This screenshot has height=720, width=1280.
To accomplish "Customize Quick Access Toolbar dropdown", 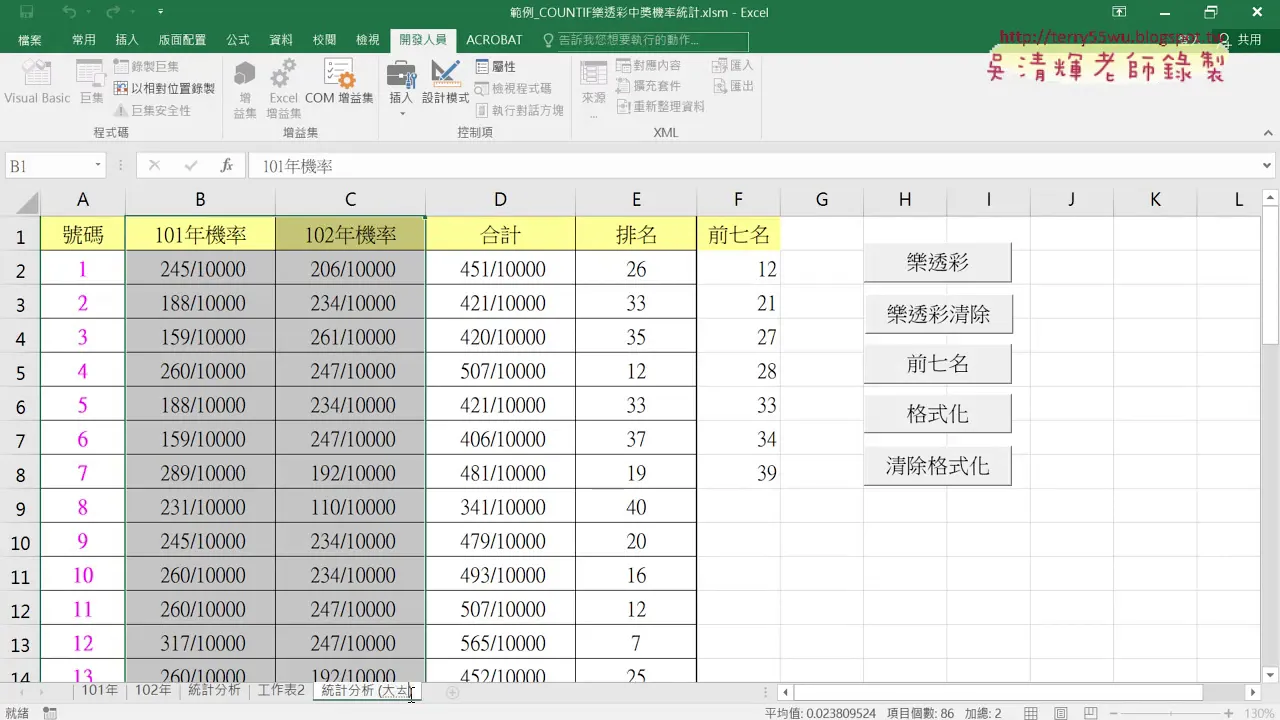I will (161, 13).
